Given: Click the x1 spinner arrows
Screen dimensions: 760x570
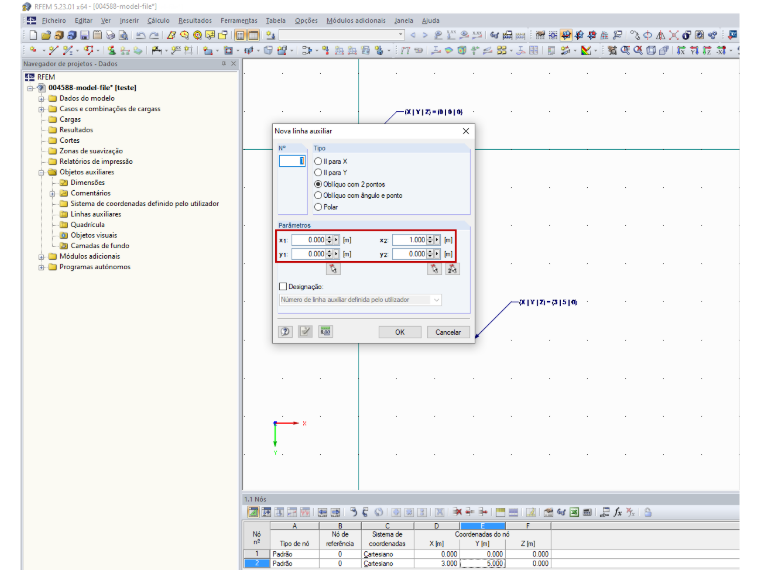Looking at the screenshot, I should coord(330,240).
